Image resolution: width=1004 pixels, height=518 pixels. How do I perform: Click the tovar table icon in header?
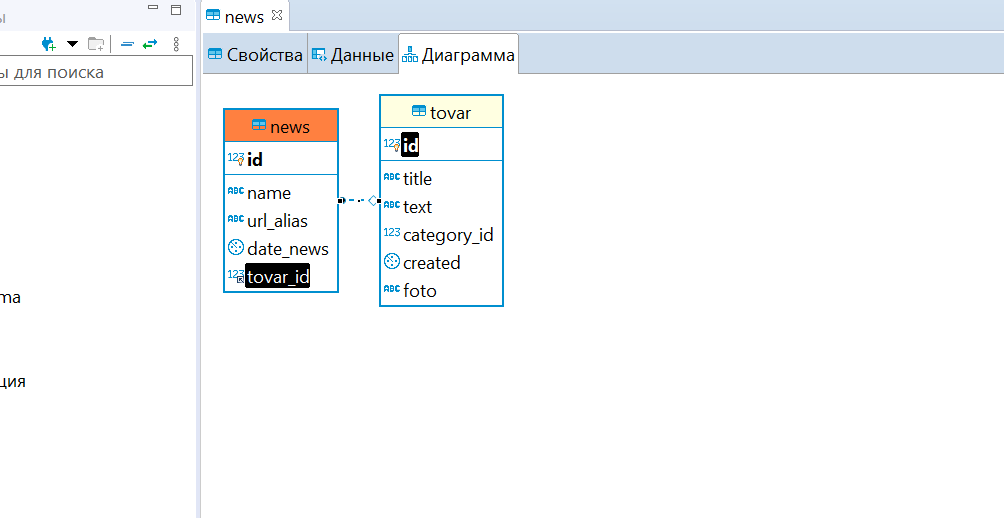(419, 111)
